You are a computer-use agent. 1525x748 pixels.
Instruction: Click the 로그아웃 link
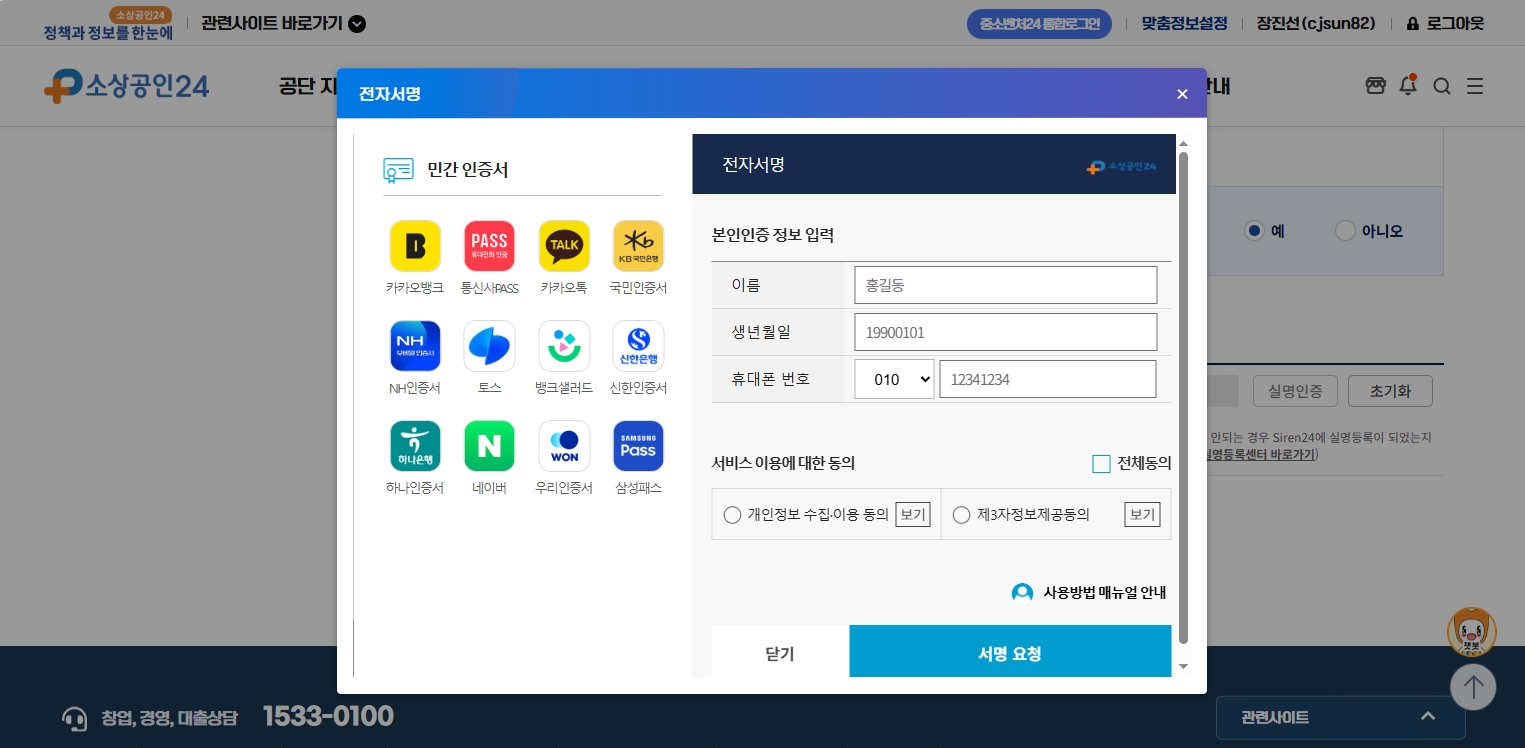pos(1445,23)
